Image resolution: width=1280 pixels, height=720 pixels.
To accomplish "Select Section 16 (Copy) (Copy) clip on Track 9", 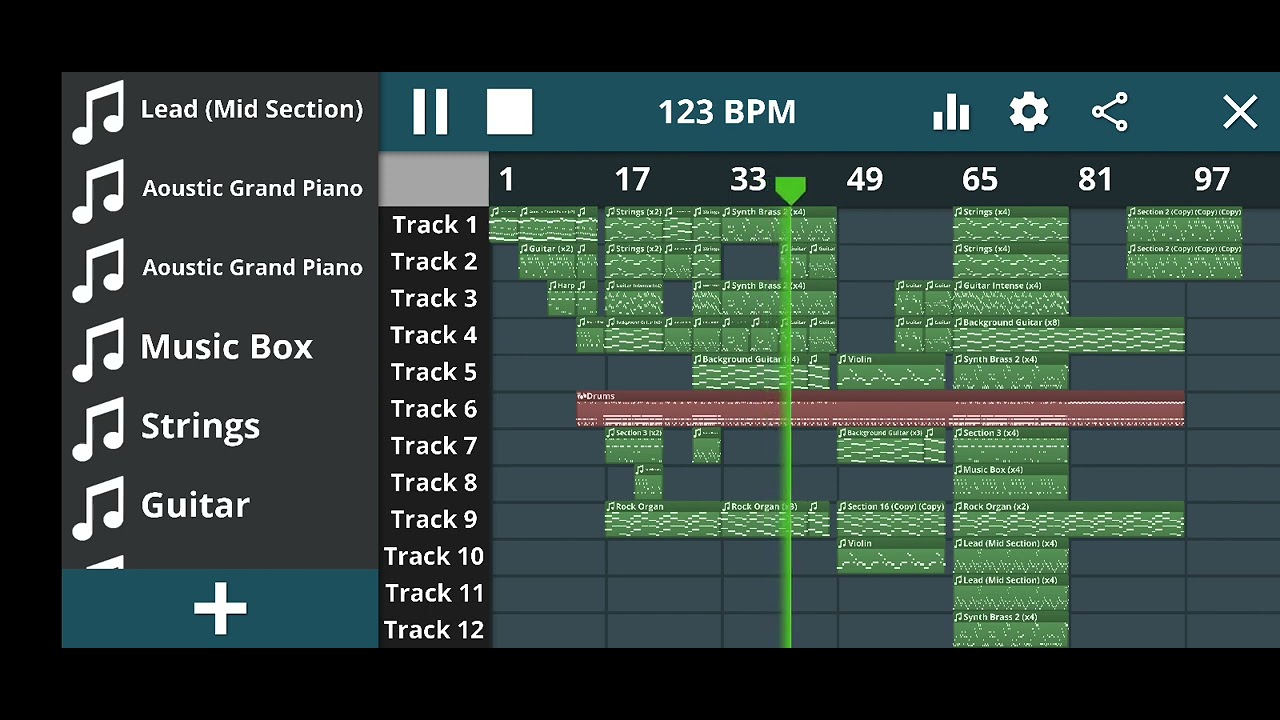I will coord(890,520).
